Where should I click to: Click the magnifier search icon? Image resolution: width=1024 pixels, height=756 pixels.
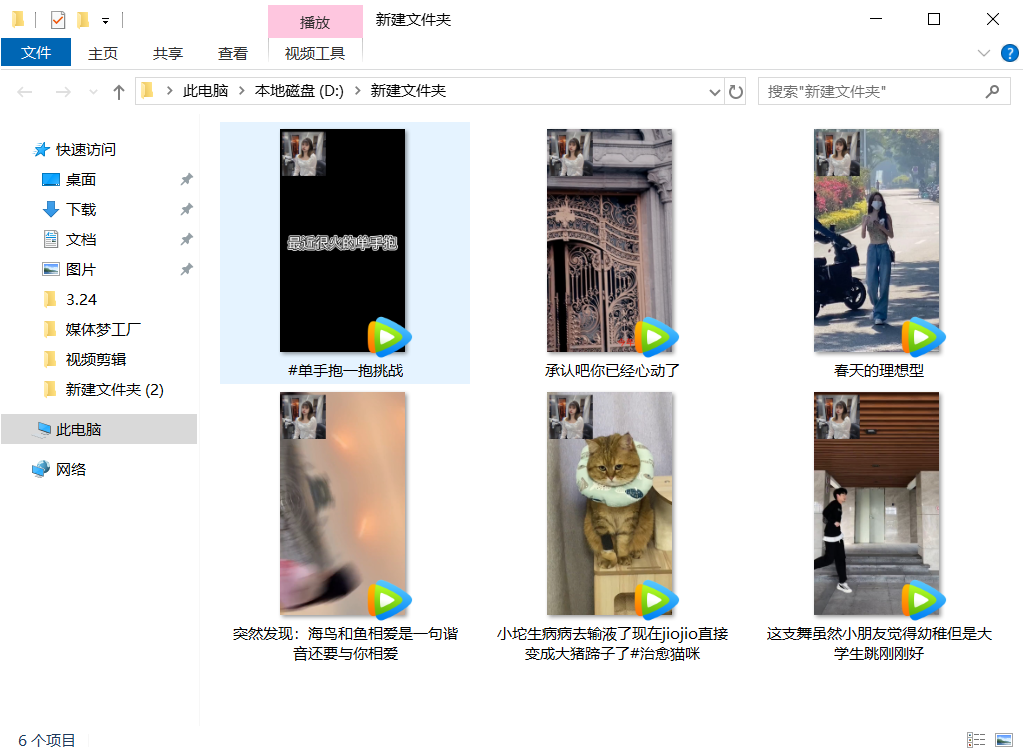click(x=992, y=91)
